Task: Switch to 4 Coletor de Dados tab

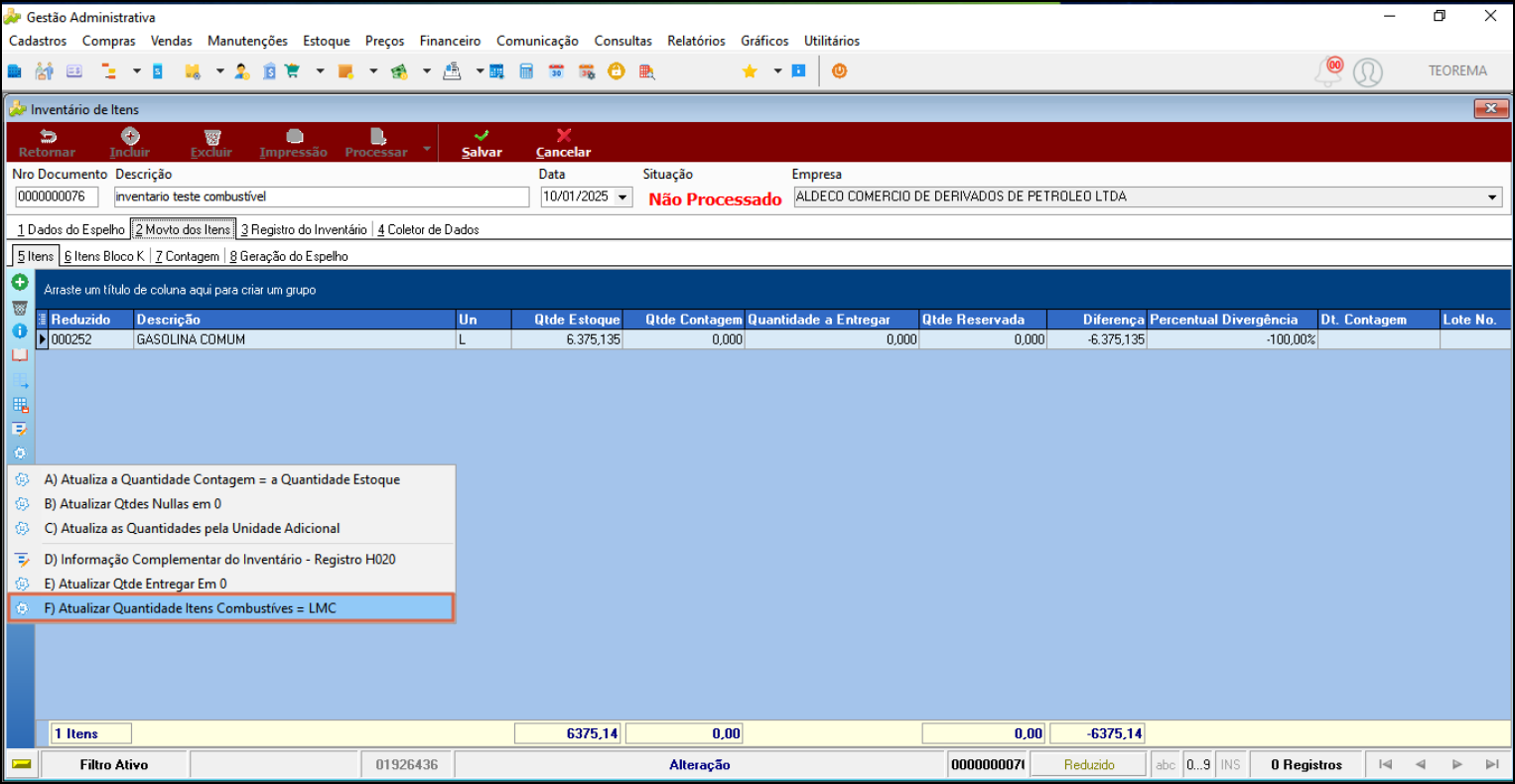Action: 428,229
